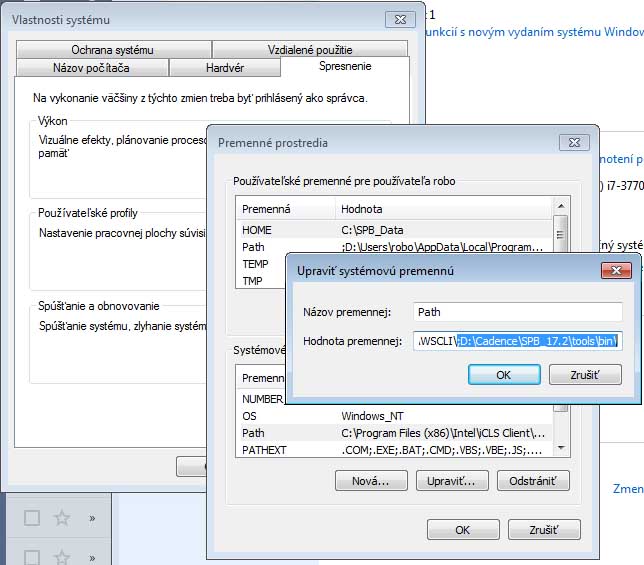Confirm the variable edit with OK
Screen dimensions: 644x565
pyautogui.click(x=503, y=374)
